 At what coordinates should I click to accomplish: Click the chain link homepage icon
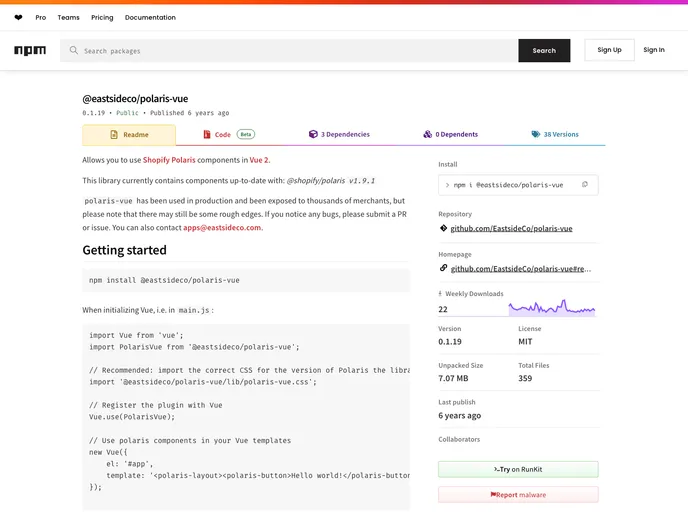click(443, 268)
